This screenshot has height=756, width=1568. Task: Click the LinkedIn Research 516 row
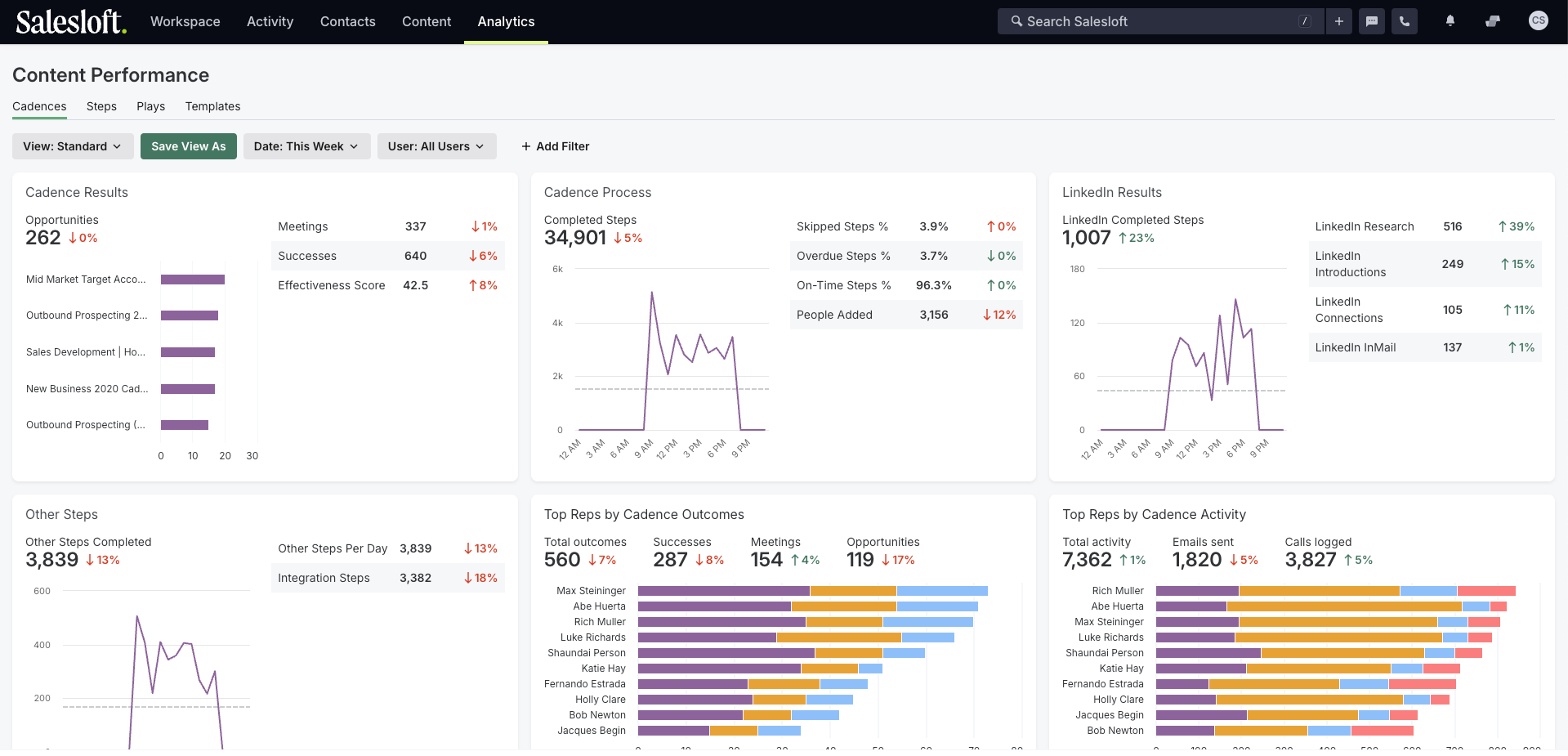click(x=1425, y=226)
